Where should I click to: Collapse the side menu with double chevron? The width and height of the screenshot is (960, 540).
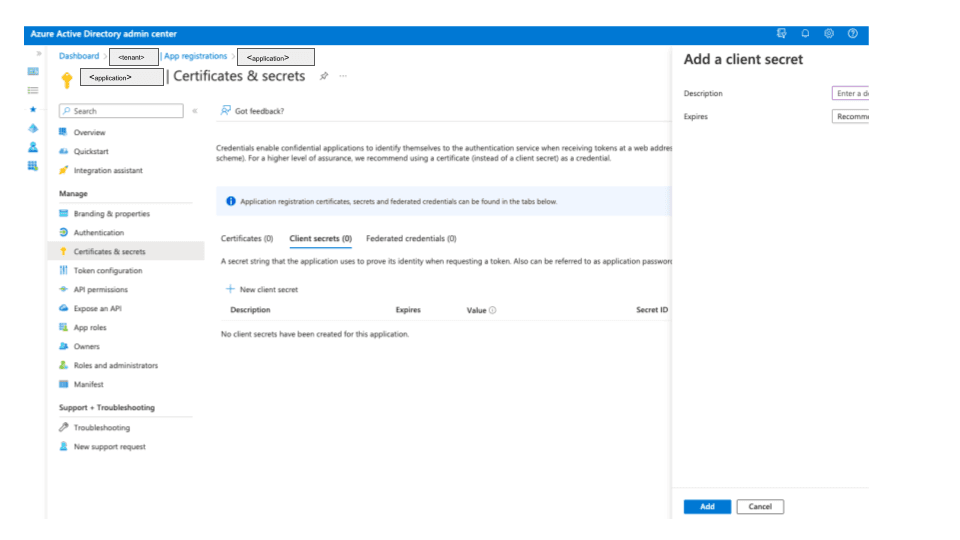(195, 111)
